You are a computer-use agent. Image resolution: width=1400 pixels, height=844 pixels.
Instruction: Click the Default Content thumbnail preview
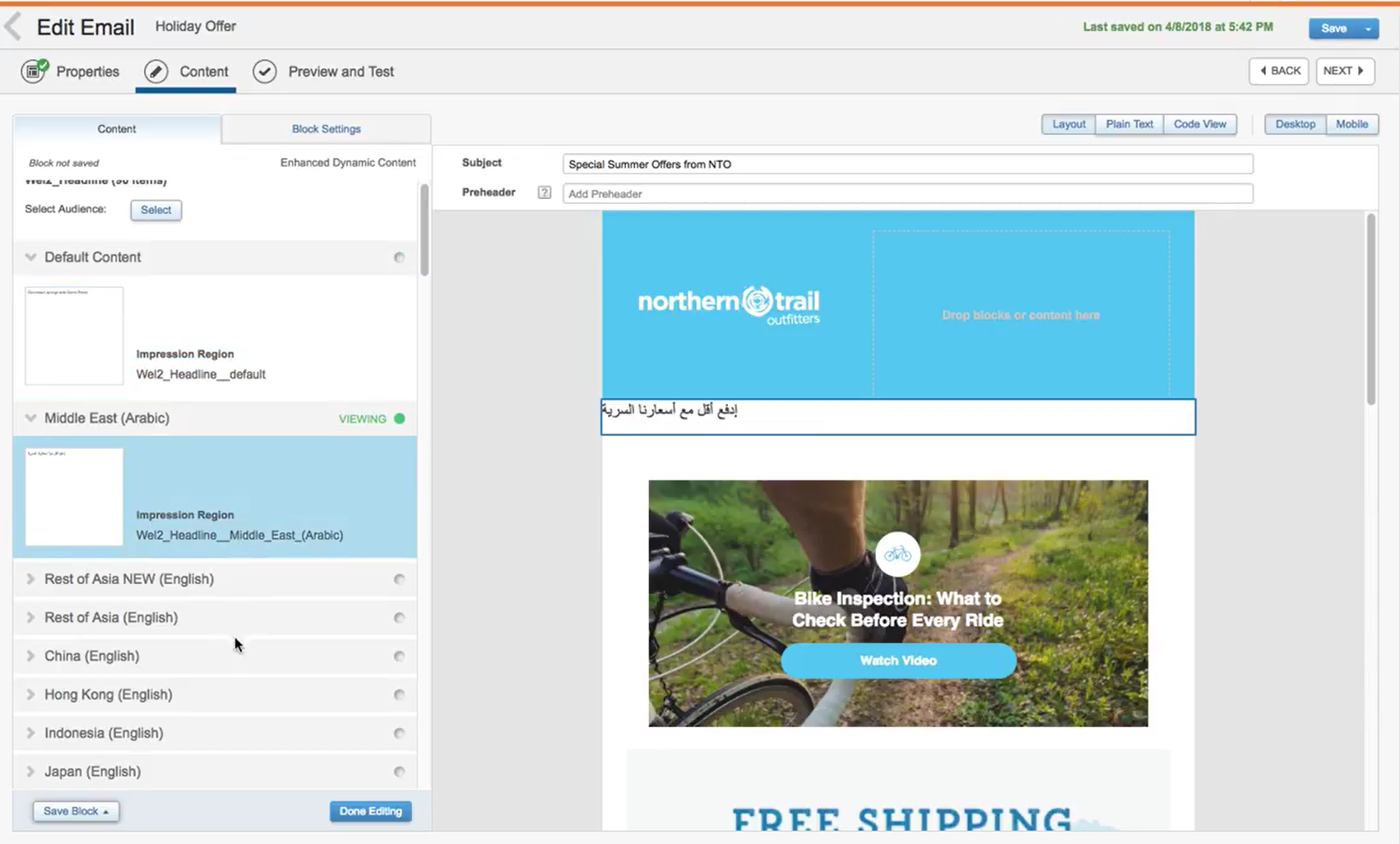click(x=74, y=336)
